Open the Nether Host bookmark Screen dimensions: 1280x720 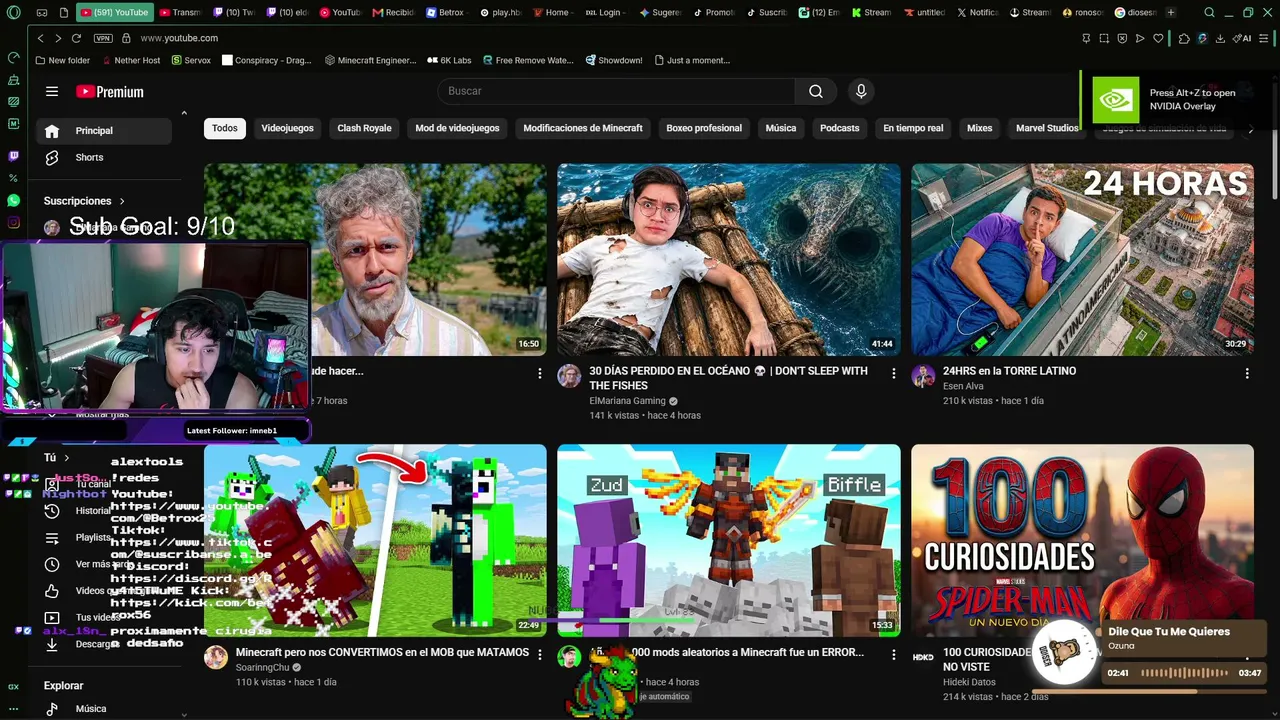point(130,60)
